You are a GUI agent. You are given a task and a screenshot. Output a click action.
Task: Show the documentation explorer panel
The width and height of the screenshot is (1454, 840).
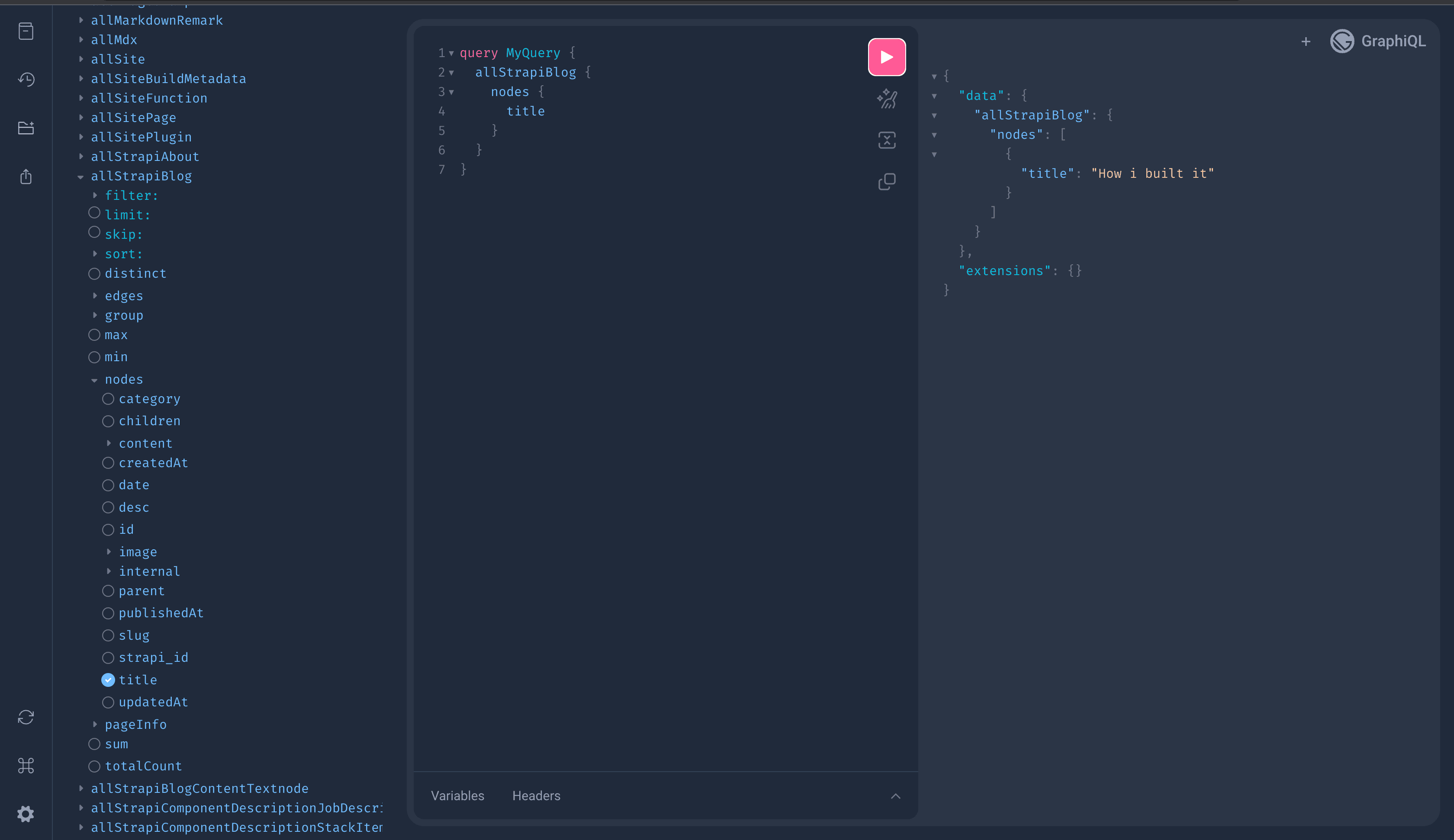[x=26, y=31]
